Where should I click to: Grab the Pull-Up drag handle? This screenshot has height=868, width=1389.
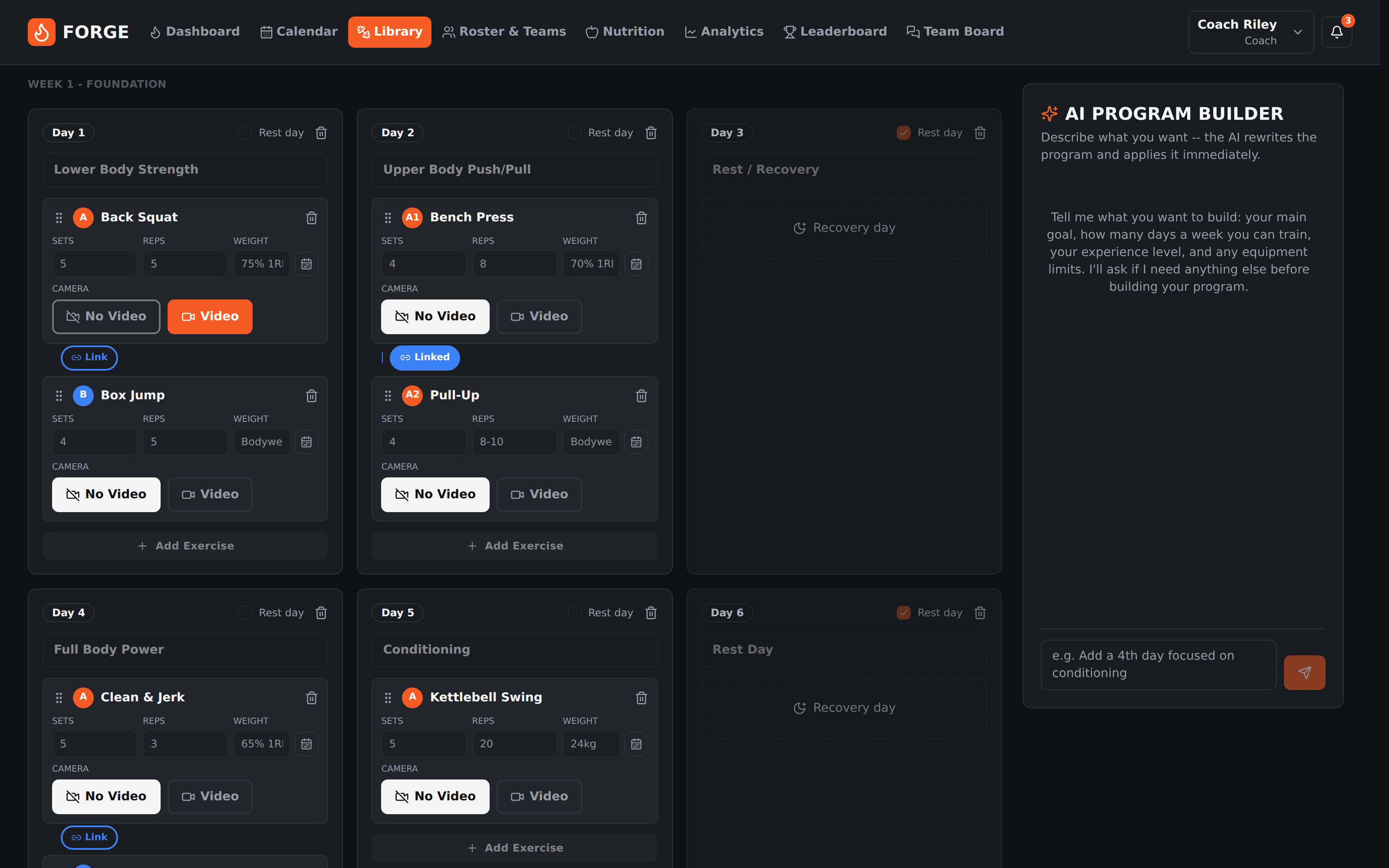tap(388, 395)
